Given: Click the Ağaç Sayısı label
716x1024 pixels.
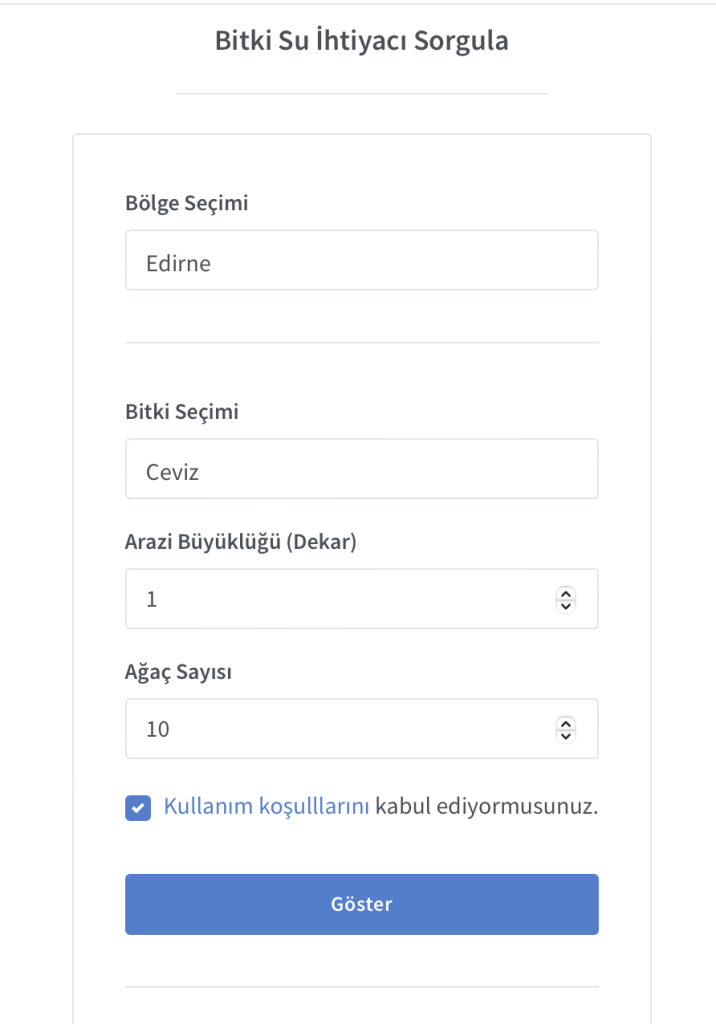Looking at the screenshot, I should 178,671.
